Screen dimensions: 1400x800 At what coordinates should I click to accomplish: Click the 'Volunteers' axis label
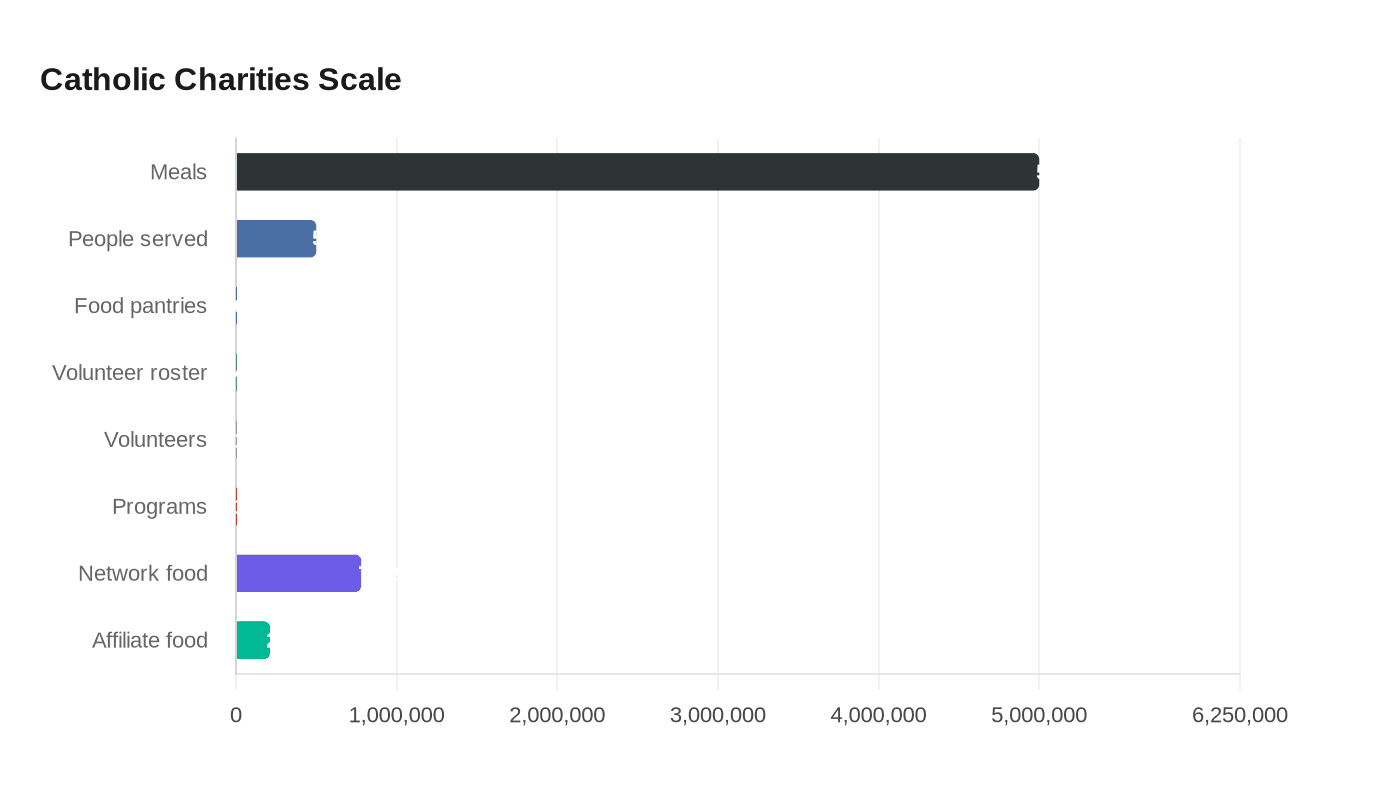155,440
